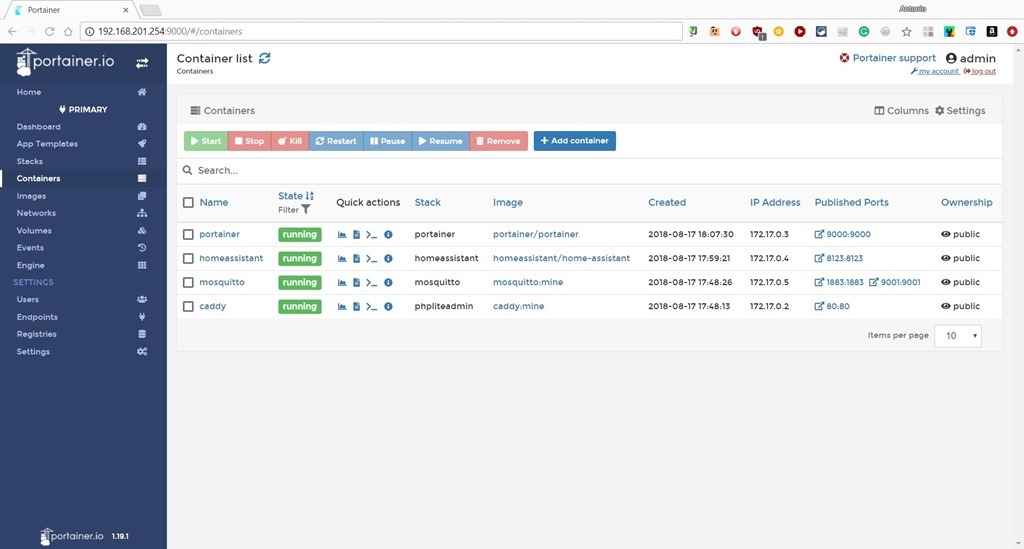The height and width of the screenshot is (549, 1024).
Task: Open Volumes in the sidebar
Action: click(x=34, y=231)
